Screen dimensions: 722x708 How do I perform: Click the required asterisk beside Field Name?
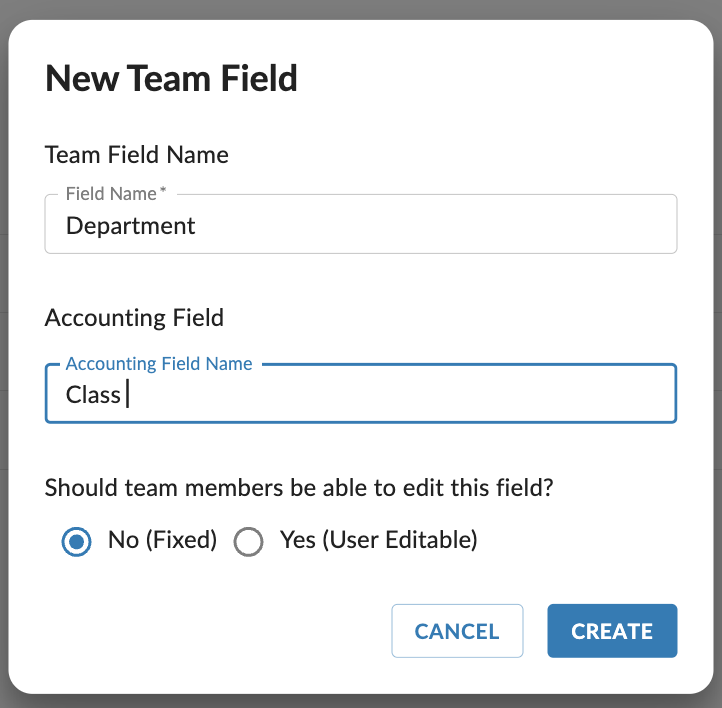coord(163,190)
